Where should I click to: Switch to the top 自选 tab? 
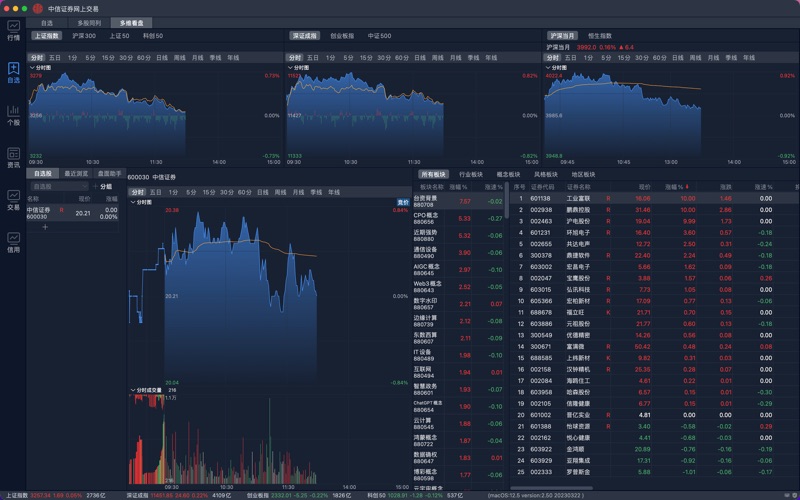(47, 23)
